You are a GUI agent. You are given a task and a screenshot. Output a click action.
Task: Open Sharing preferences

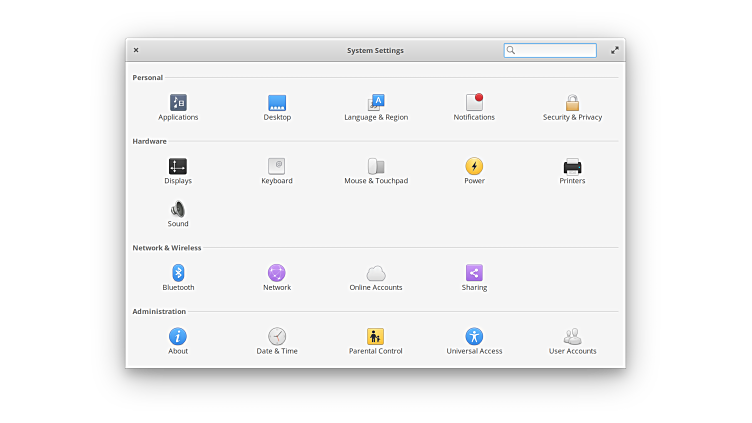pos(474,273)
